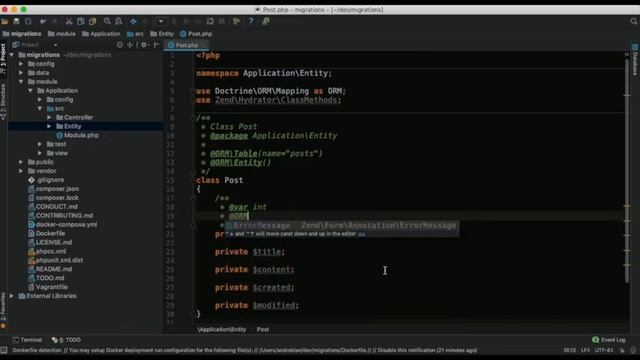
Task: Select the migrations breadcrumb
Action: [x=22, y=34]
